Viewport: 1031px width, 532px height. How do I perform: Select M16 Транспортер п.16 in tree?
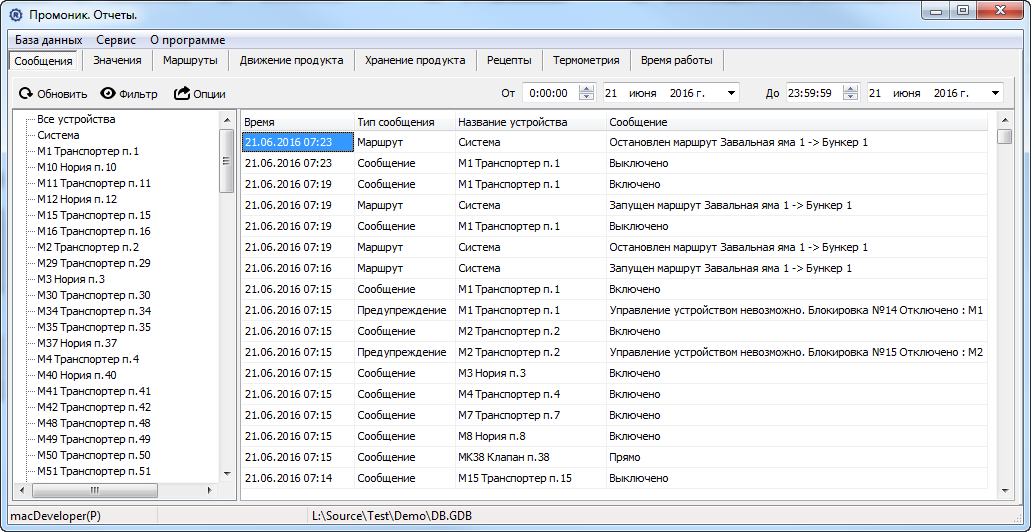pos(94,231)
